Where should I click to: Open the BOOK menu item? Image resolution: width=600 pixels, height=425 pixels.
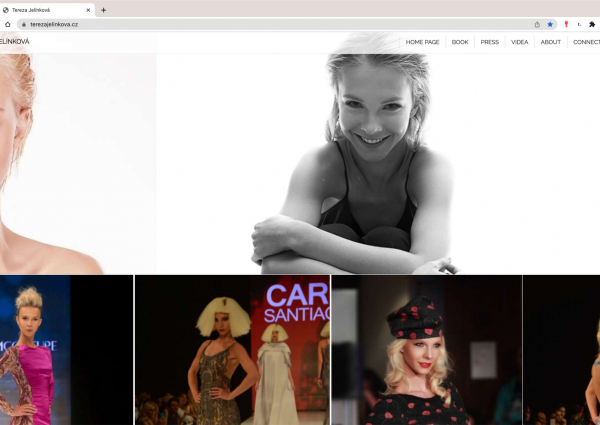(460, 42)
